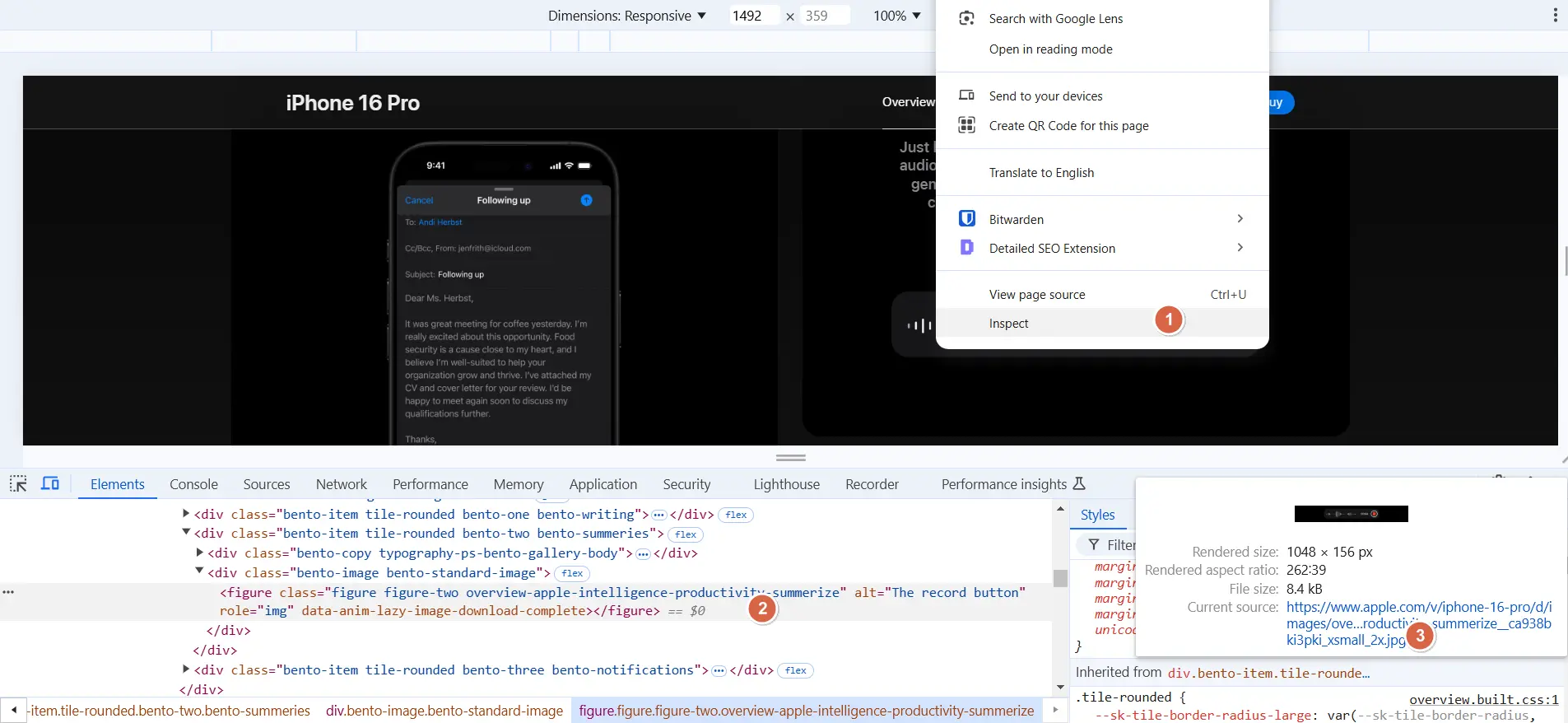1568x723 pixels.
Task: Click the Send to your devices icon
Action: (x=967, y=96)
